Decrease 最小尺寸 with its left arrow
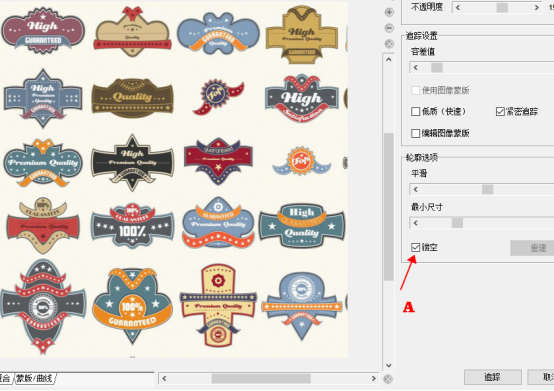 (416, 223)
